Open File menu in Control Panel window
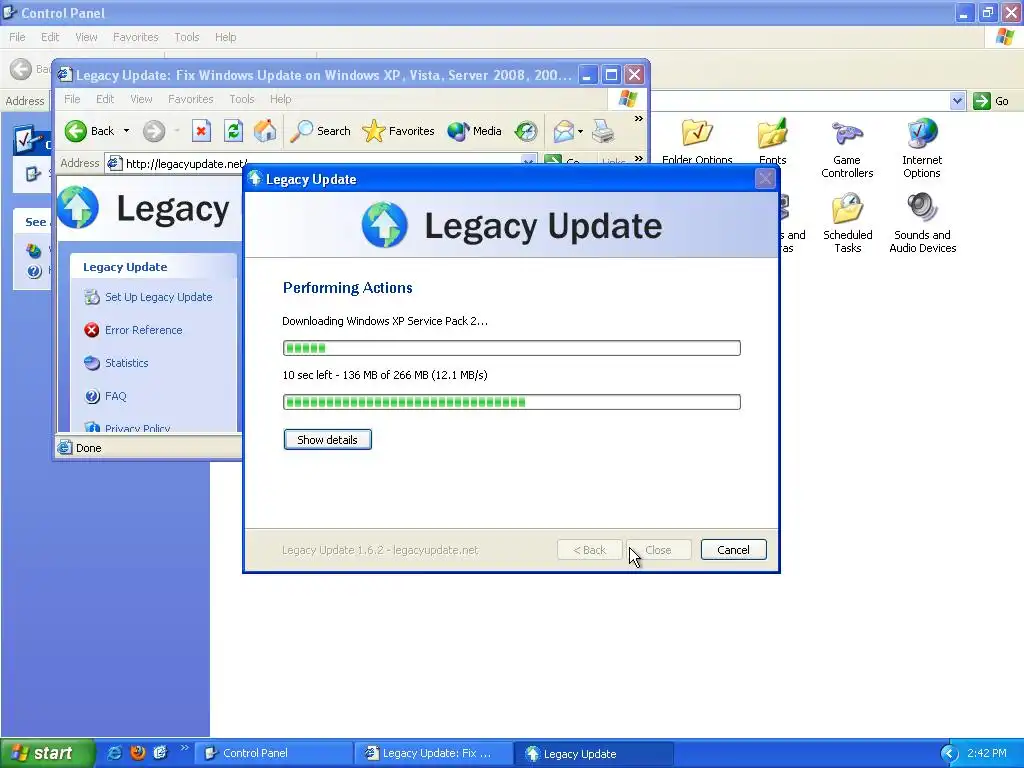The width and height of the screenshot is (1024, 768). 17,37
